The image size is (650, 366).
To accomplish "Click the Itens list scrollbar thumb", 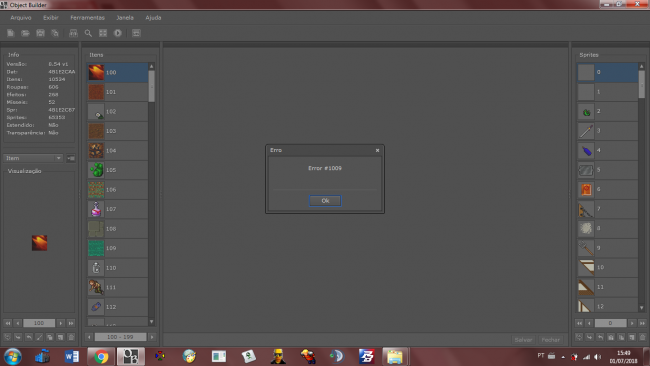I will pos(152,86).
